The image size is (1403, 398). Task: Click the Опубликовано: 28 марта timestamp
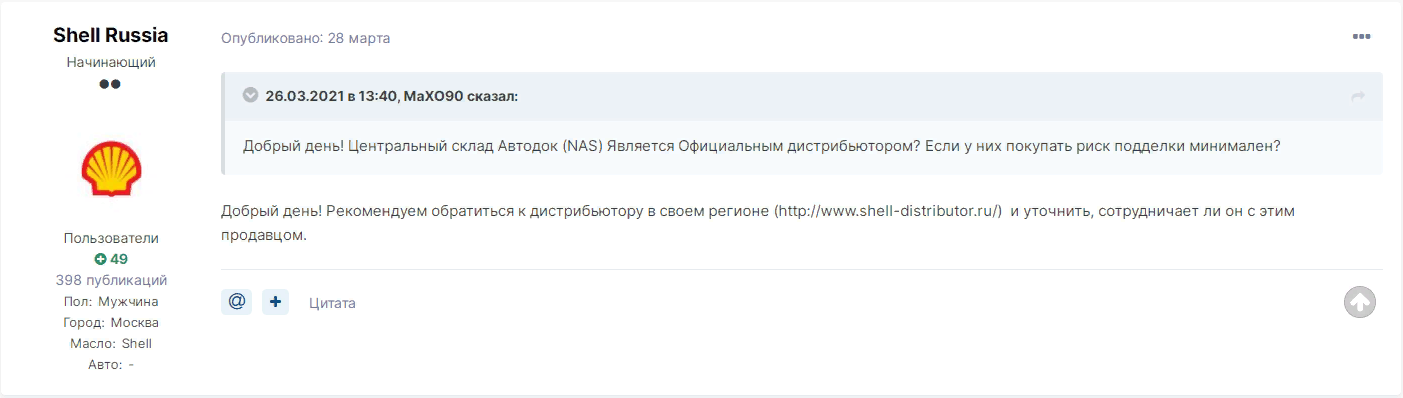pos(306,38)
